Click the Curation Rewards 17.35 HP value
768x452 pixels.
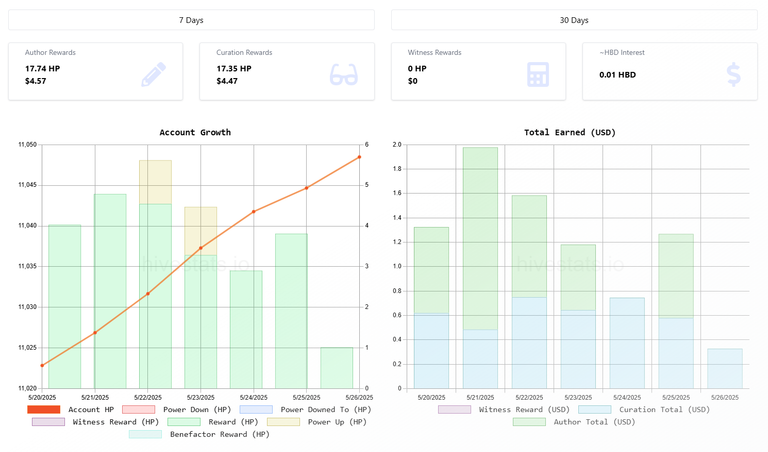[x=234, y=69]
